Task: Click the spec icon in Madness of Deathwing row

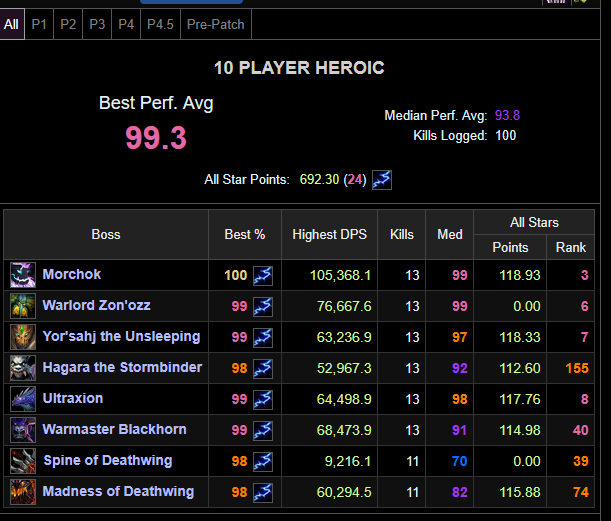Action: 263,492
